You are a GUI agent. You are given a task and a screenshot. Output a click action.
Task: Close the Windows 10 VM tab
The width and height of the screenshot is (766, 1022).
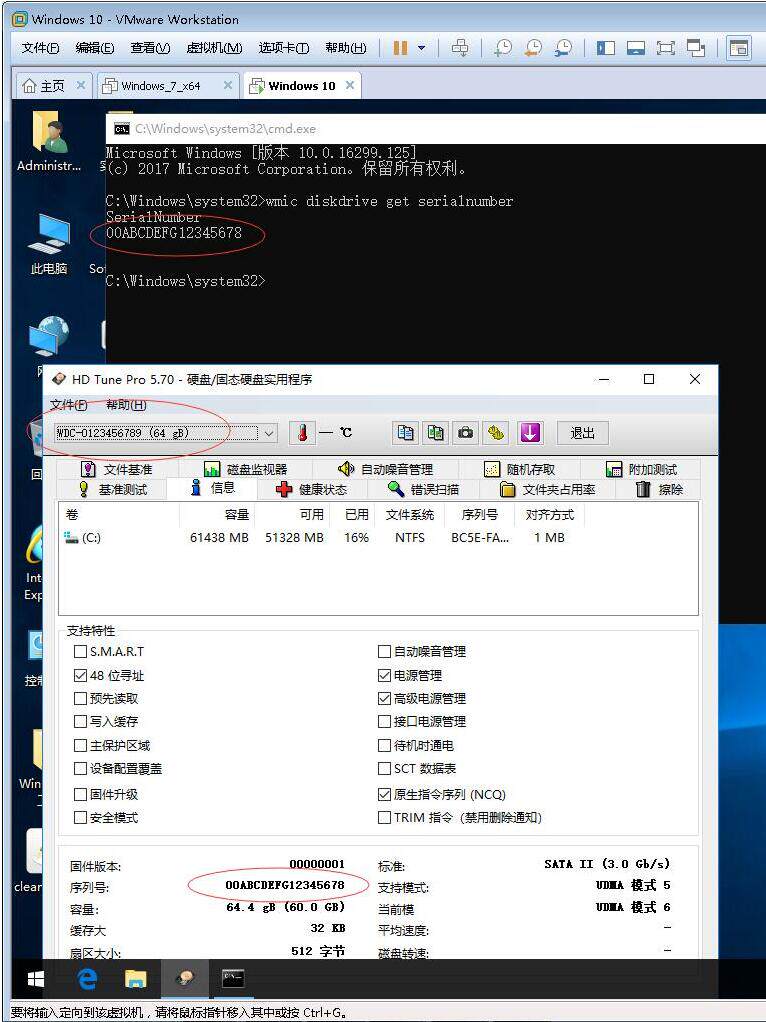click(350, 85)
